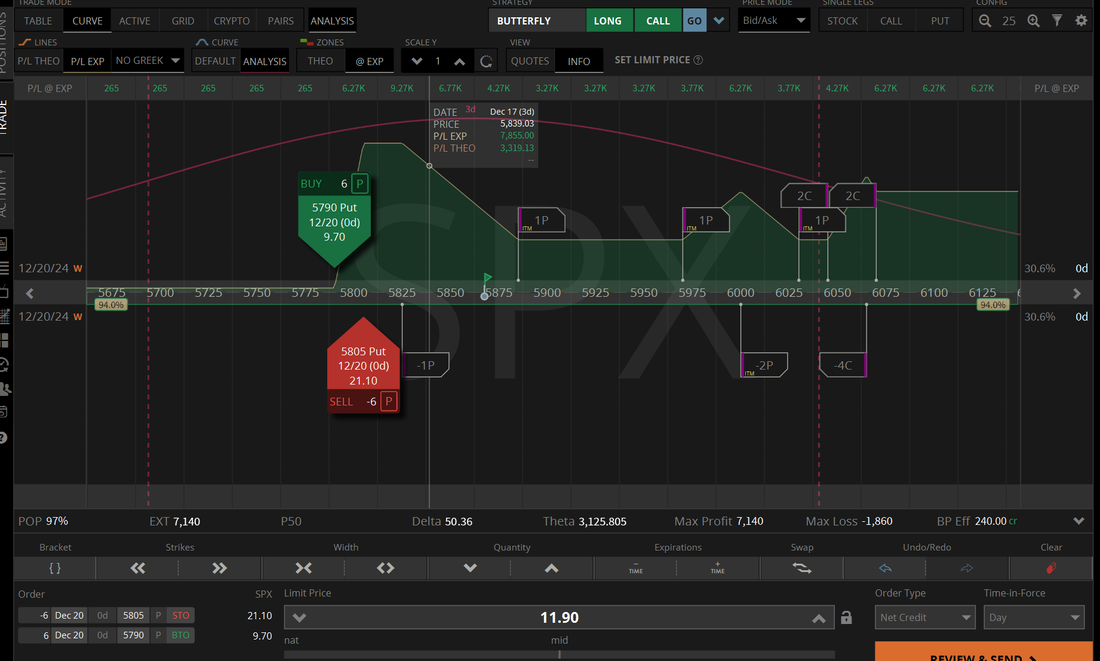Increase Scale Y value
Image resolution: width=1100 pixels, height=661 pixels.
click(x=460, y=61)
